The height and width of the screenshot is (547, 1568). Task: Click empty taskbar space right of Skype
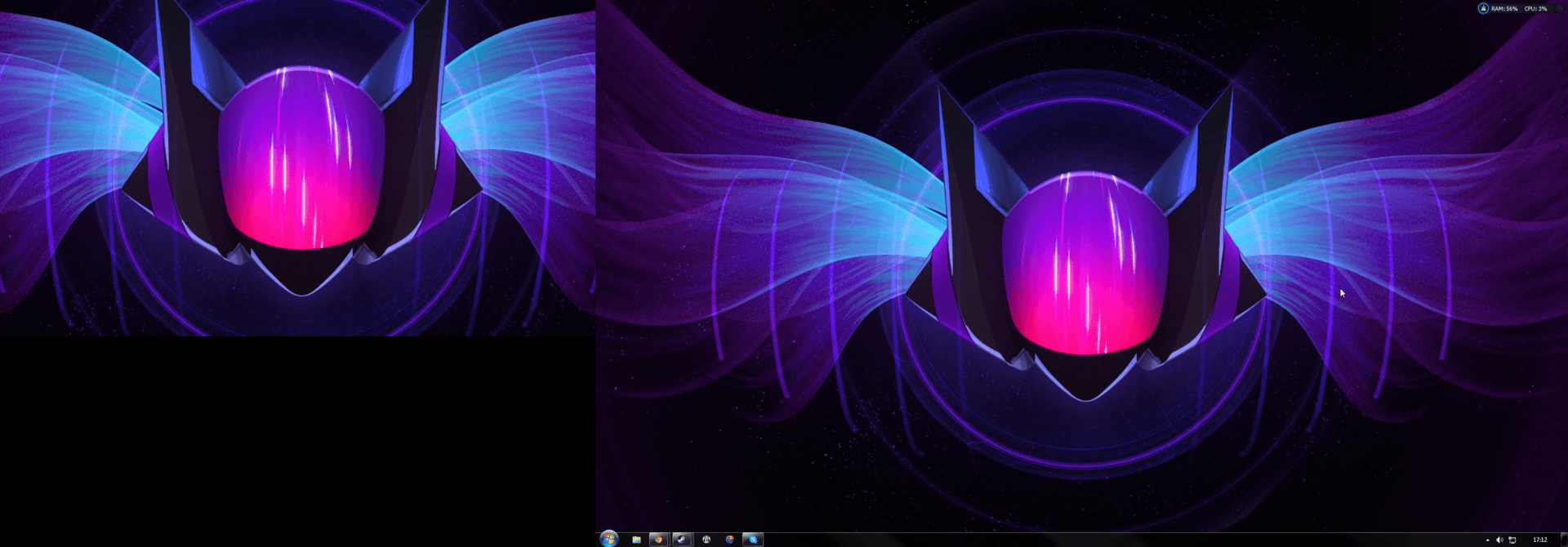(x=1062, y=540)
